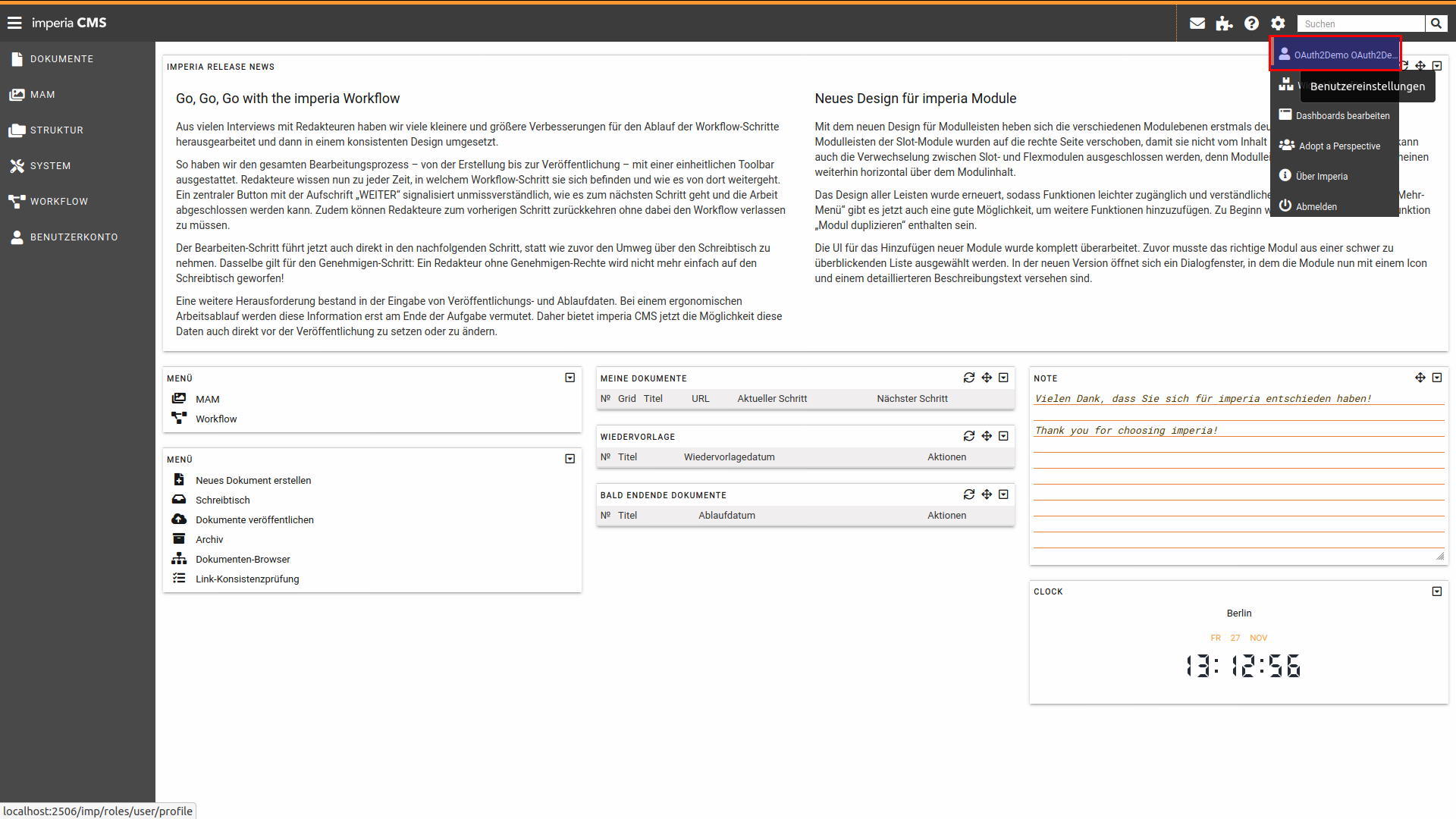Collapse the Note widget
1456x819 pixels.
1437,378
